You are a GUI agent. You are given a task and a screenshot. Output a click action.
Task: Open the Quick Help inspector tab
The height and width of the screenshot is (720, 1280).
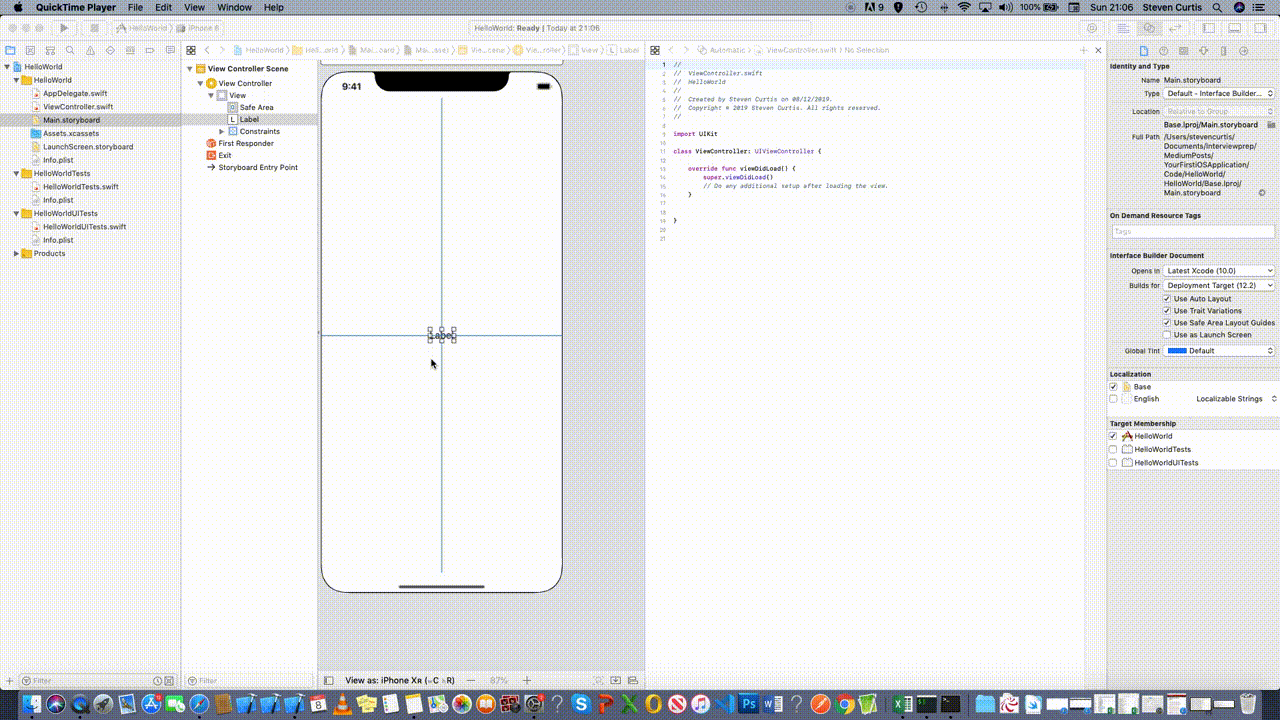coord(1165,51)
